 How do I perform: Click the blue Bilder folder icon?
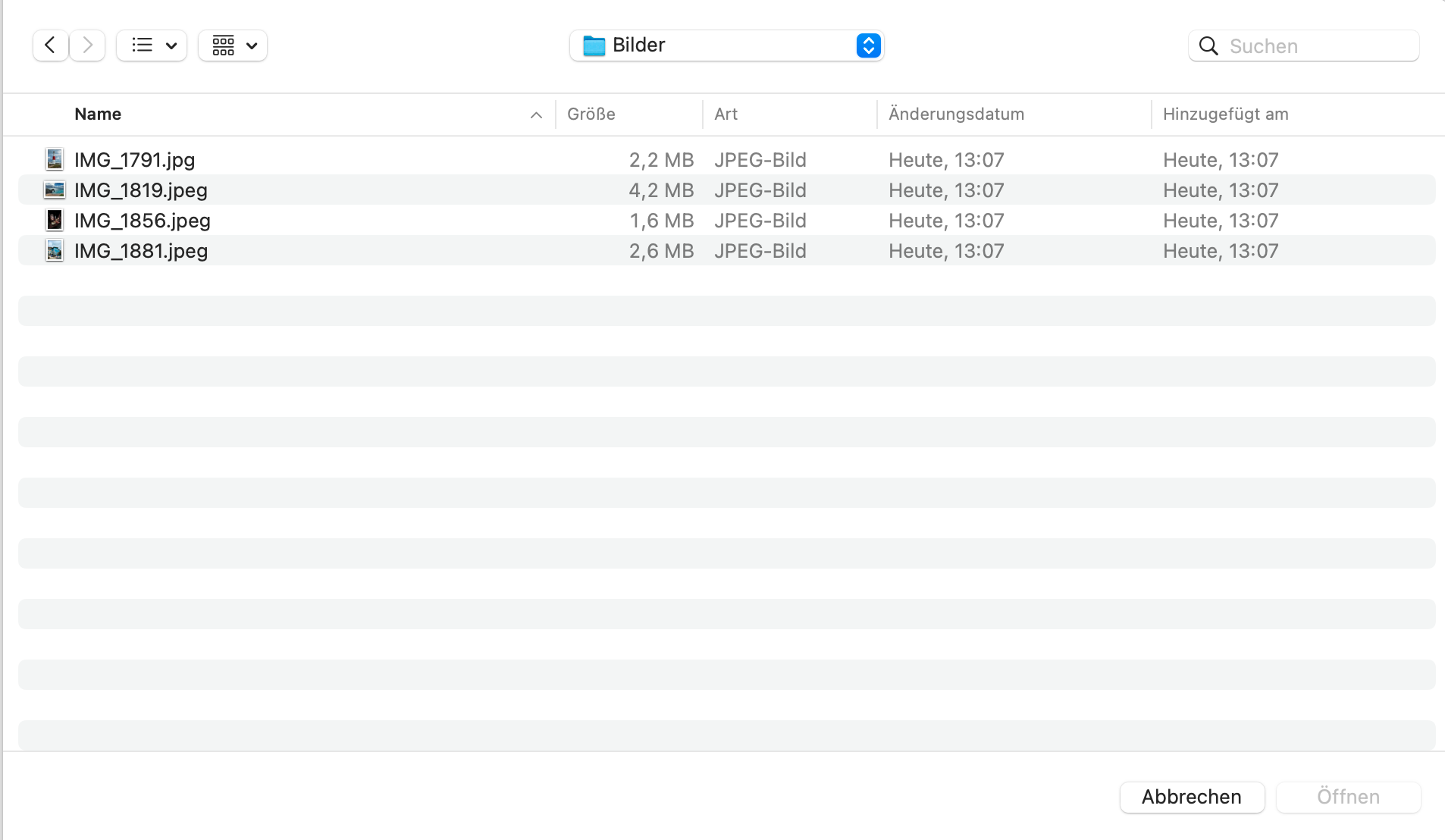tap(594, 45)
